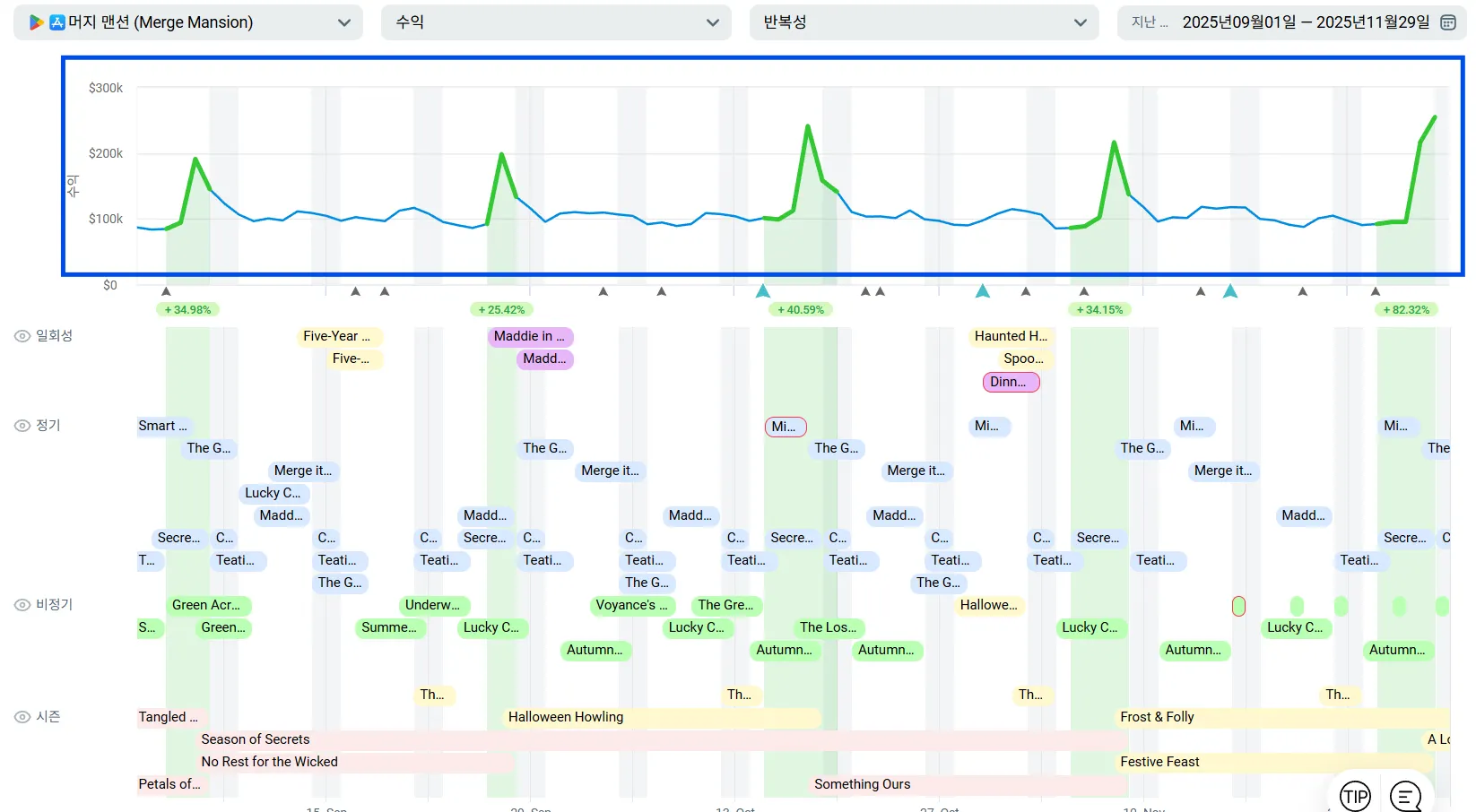Viewport: 1476px width, 812px height.
Task: Click the +82.32% revenue uplift badge
Action: click(x=1406, y=310)
